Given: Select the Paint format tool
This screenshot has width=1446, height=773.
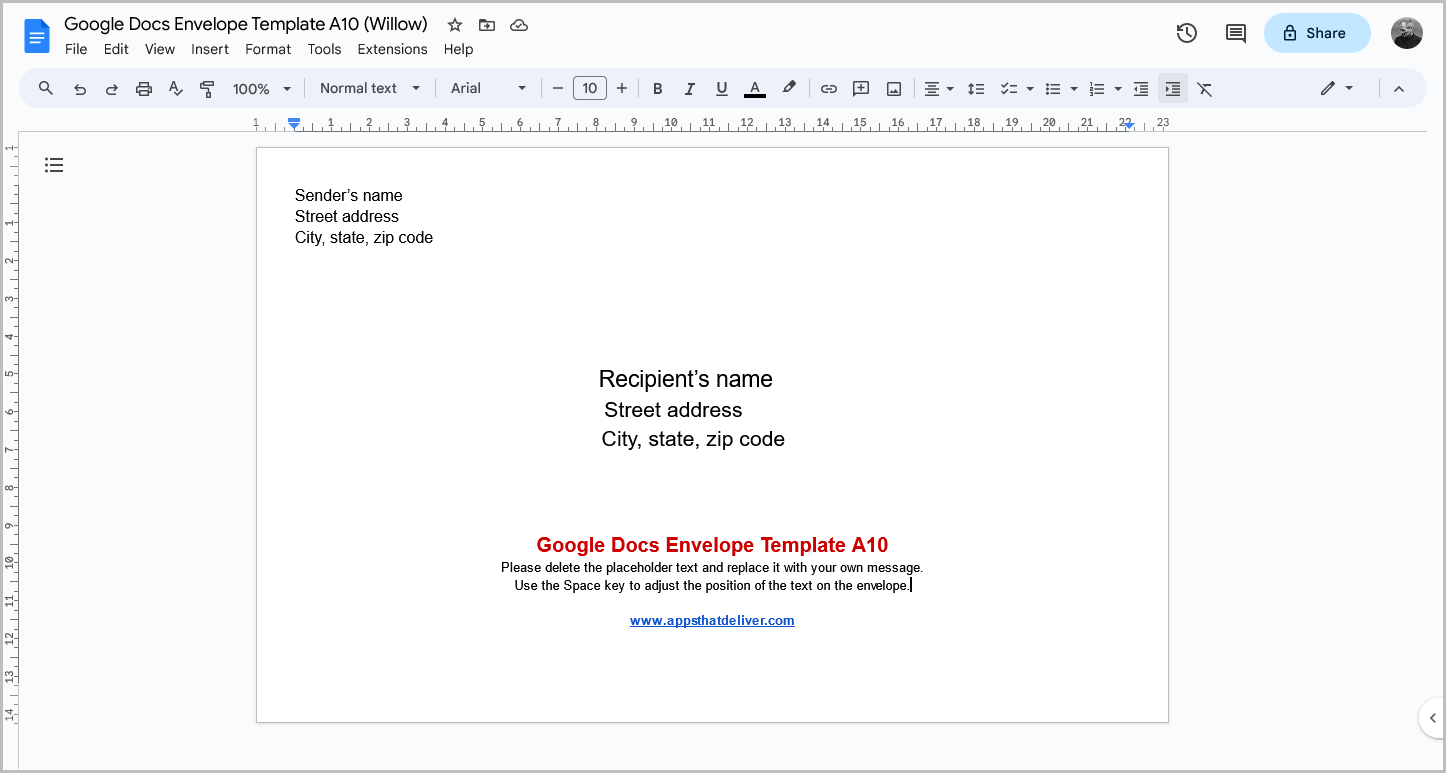Looking at the screenshot, I should [207, 88].
